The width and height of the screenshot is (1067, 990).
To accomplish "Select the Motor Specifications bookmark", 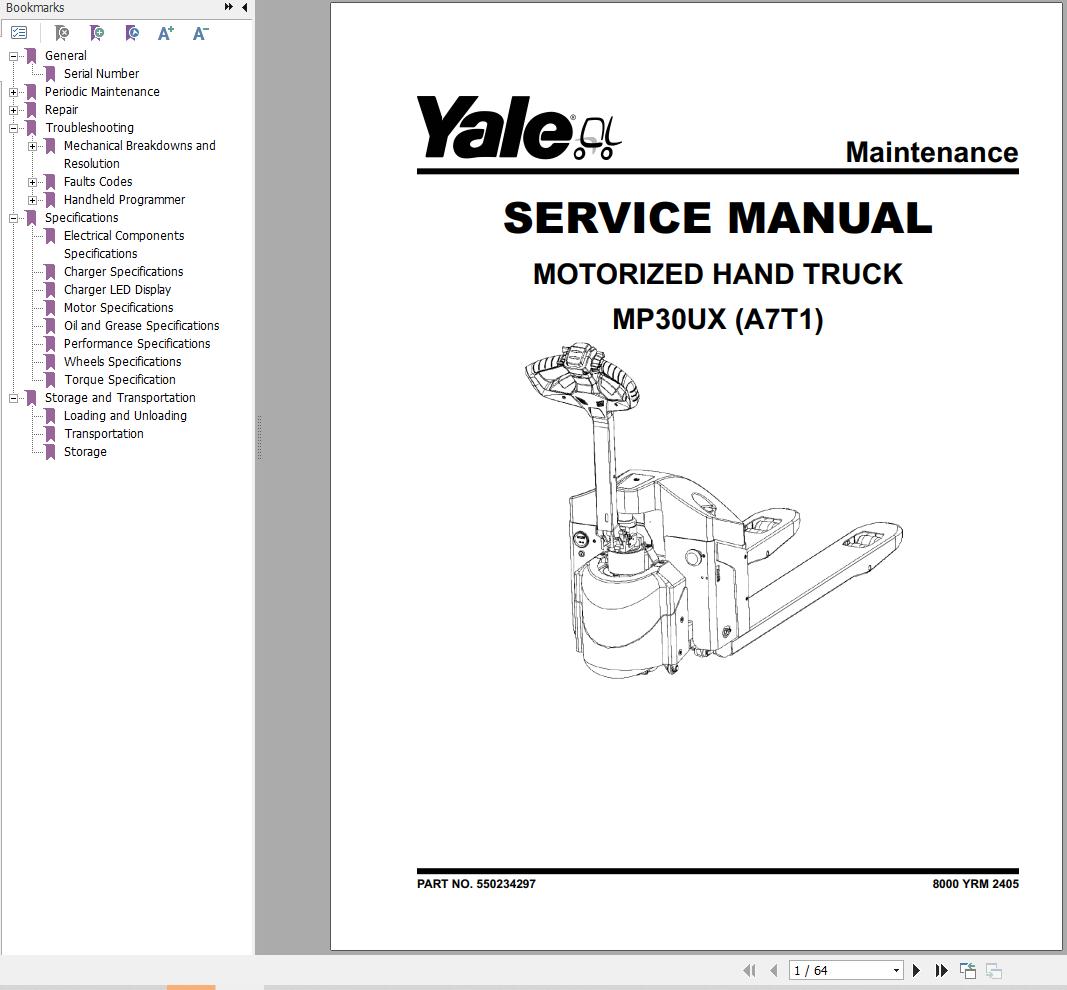I will (118, 308).
